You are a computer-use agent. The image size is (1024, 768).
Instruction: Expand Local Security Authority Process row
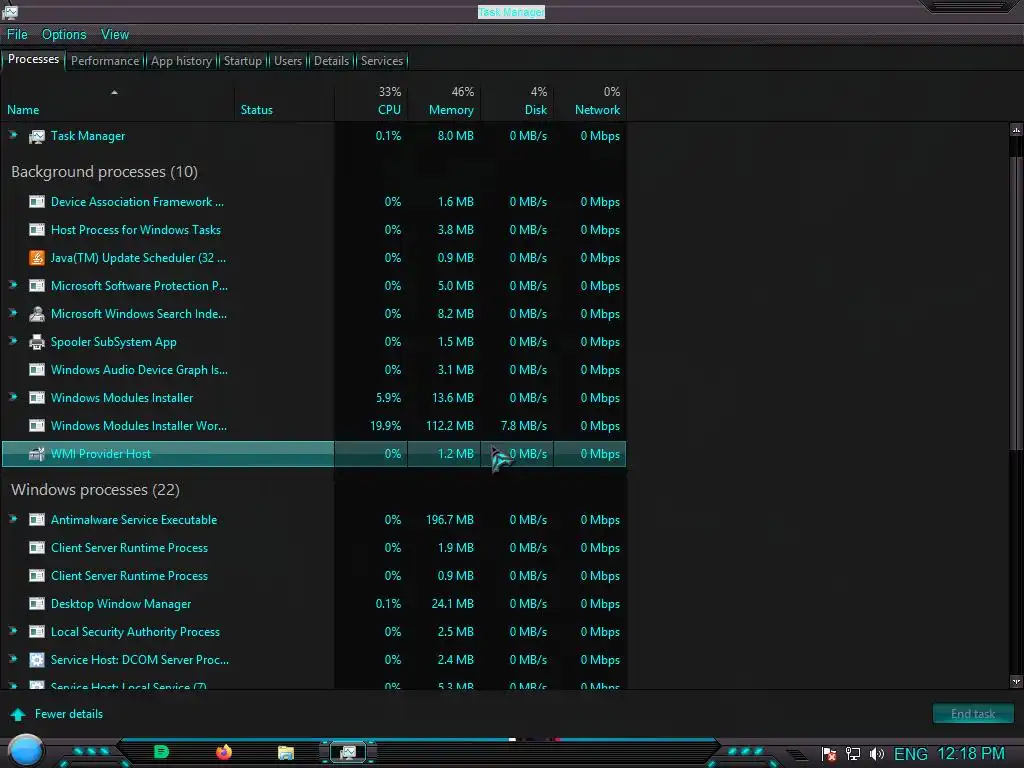tap(13, 631)
